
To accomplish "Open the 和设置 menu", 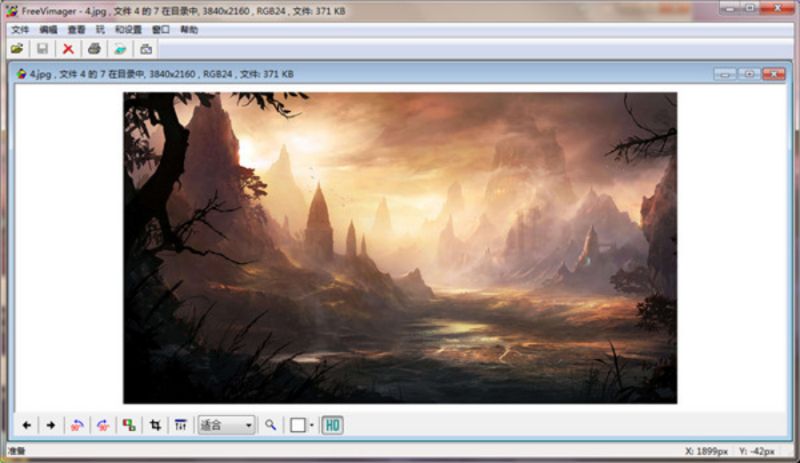I will click(128, 30).
